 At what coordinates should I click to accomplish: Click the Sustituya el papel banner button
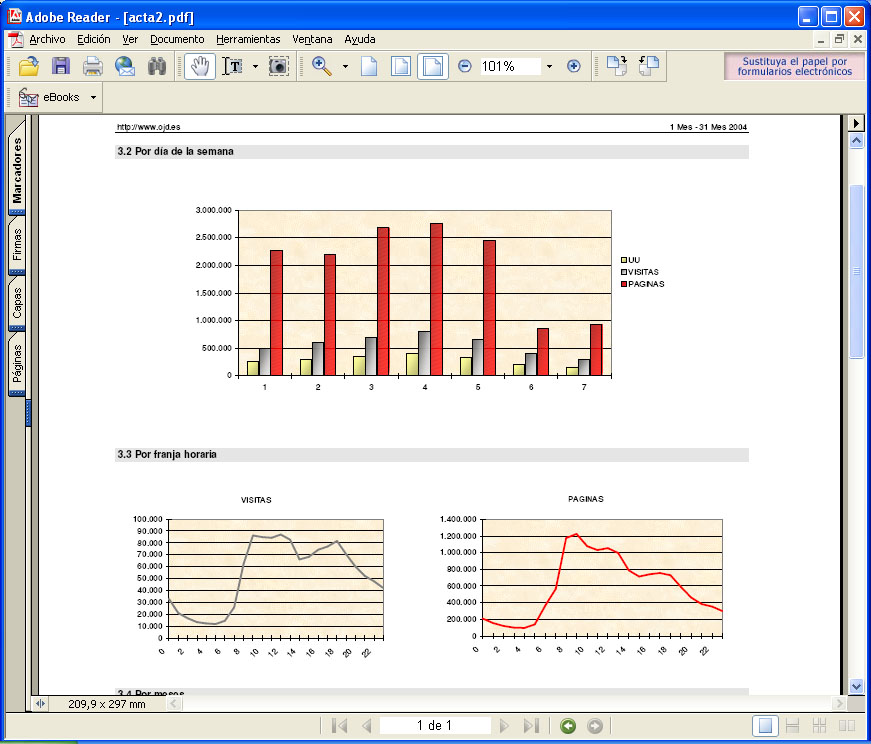794,66
